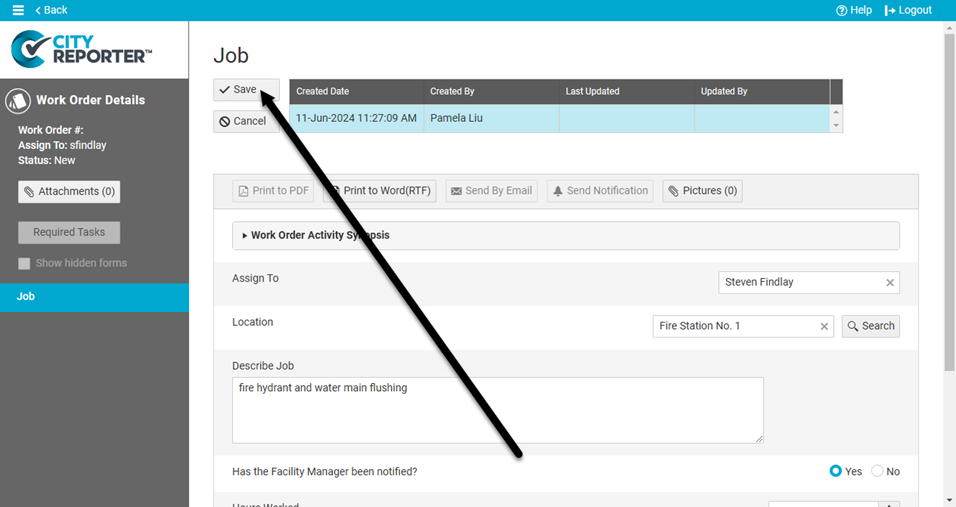The image size is (956, 507).
Task: Open the hamburger menu icon
Action: tap(18, 10)
